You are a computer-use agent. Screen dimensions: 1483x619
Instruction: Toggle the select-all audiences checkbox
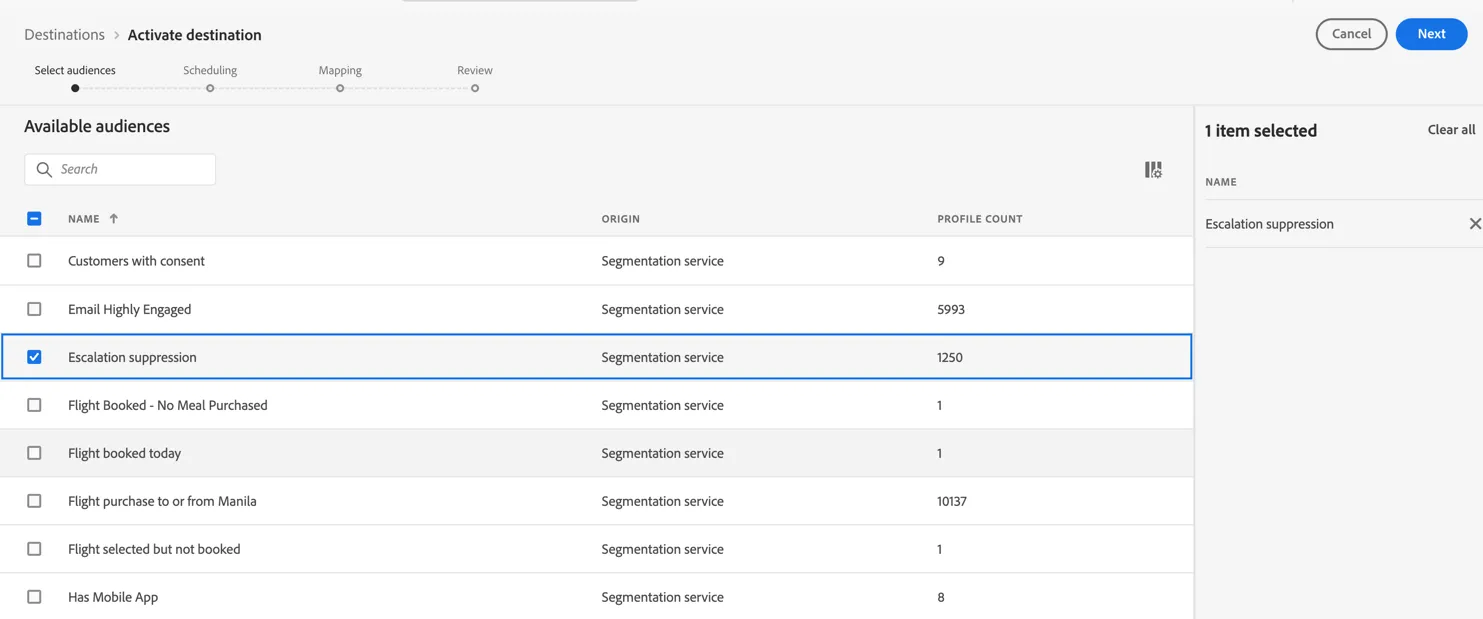34,218
